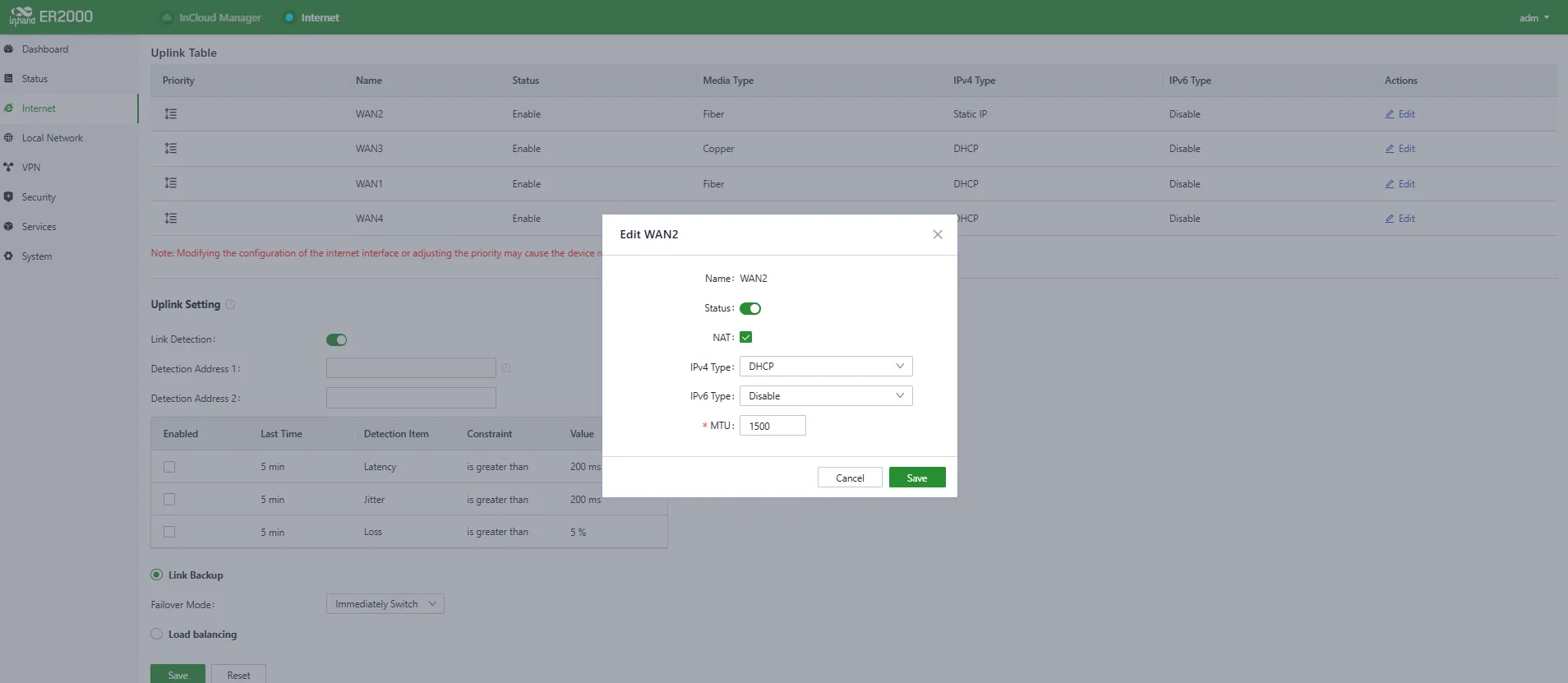Toggle the WAN2 Status switch
Screen dimensions: 1568x683
750,309
